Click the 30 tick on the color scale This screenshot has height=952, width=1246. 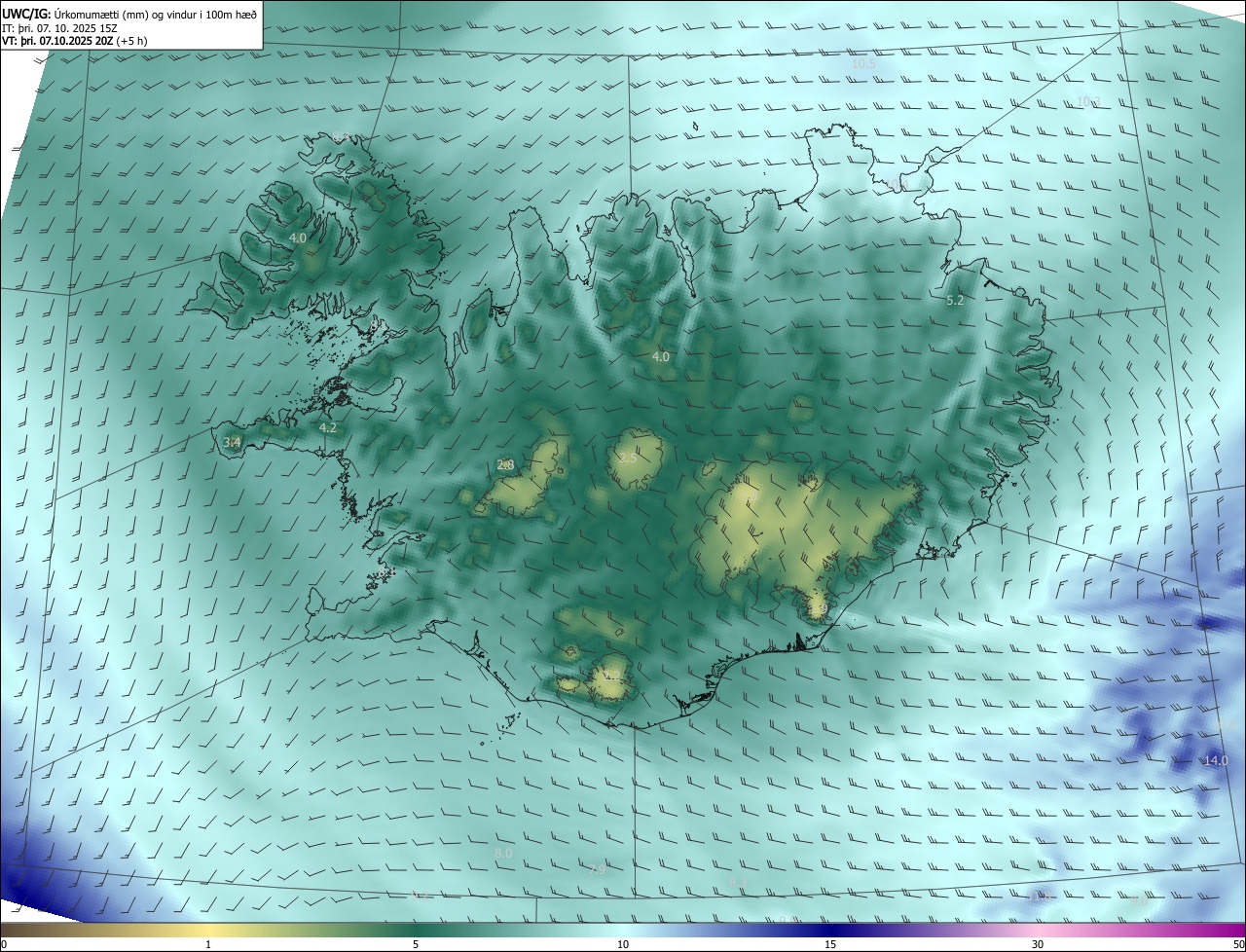1038,944
